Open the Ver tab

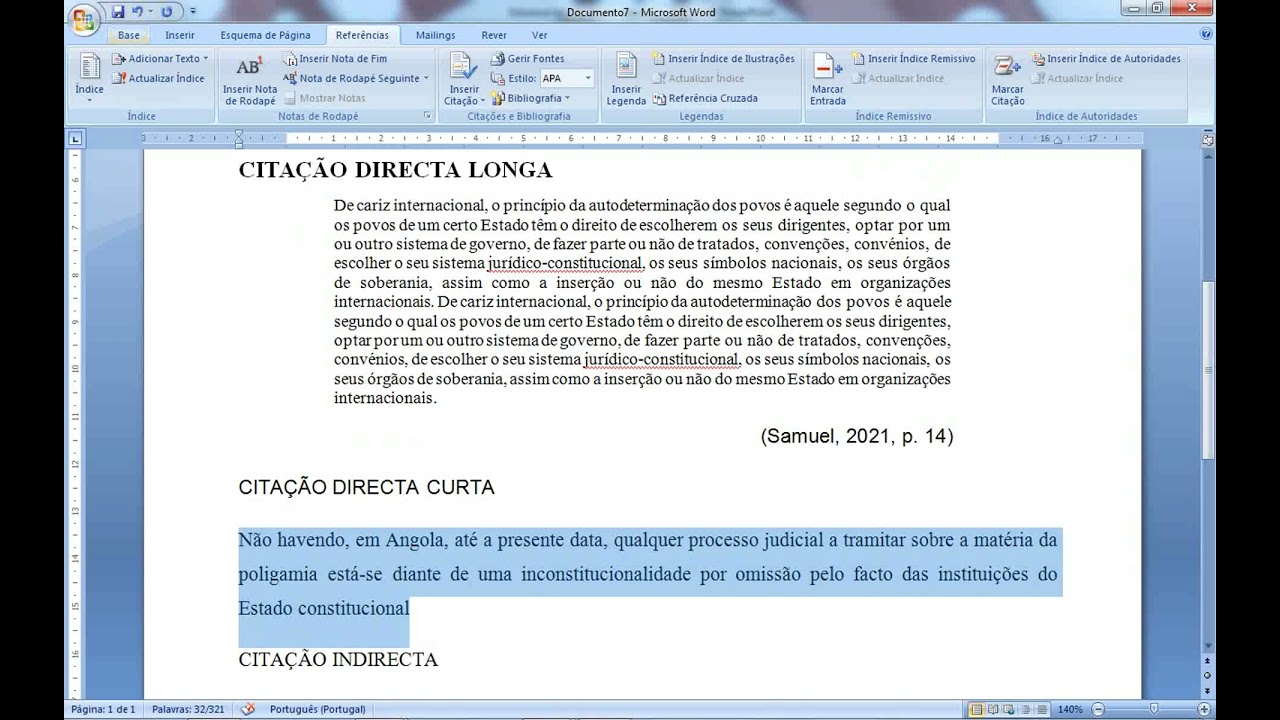point(540,35)
